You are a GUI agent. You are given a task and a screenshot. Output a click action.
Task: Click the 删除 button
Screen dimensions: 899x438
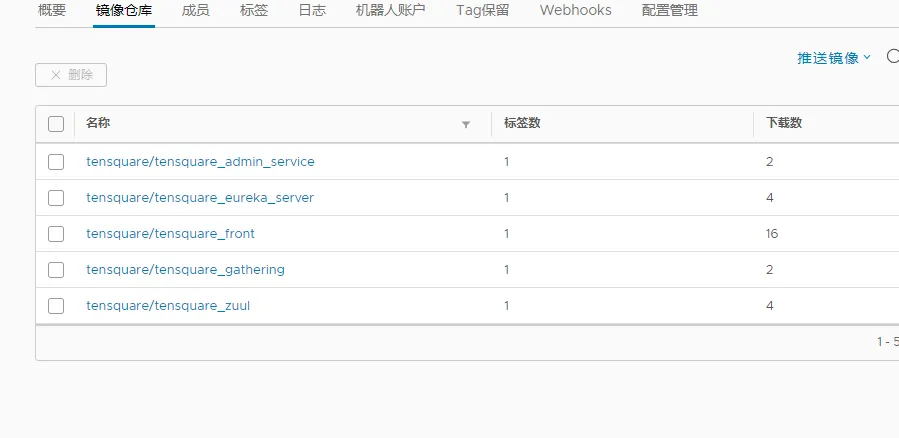point(71,75)
